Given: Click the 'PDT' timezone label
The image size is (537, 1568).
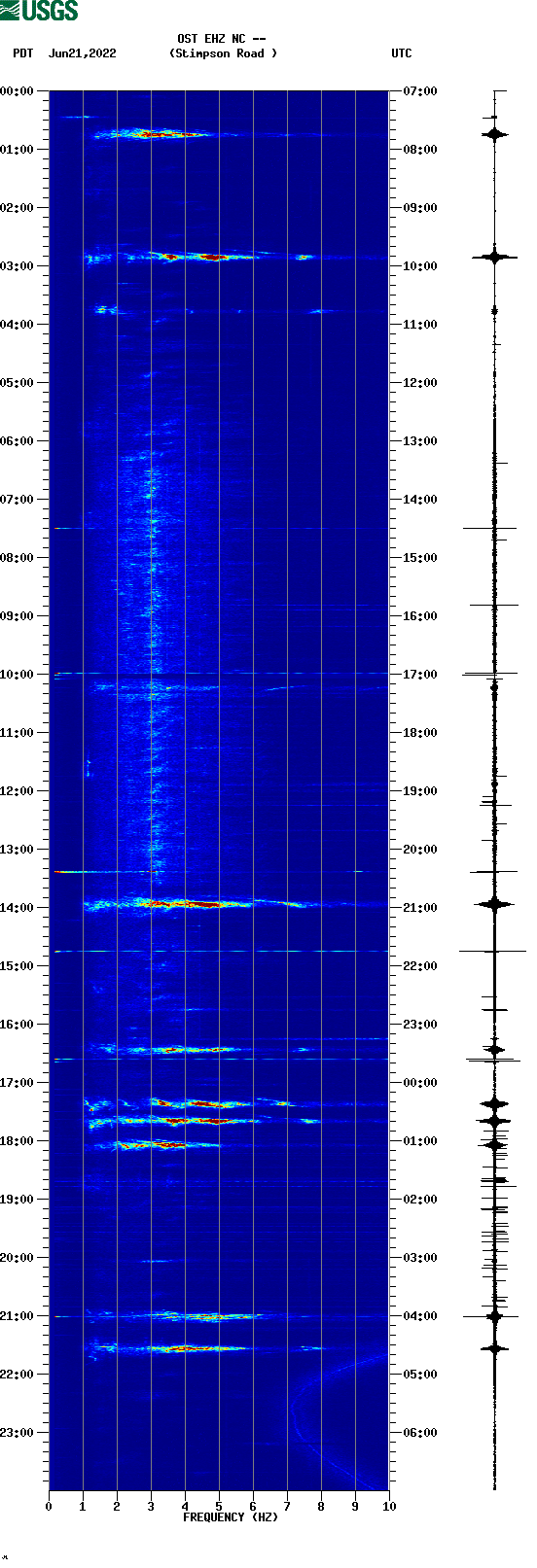Looking at the screenshot, I should pyautogui.click(x=22, y=53).
